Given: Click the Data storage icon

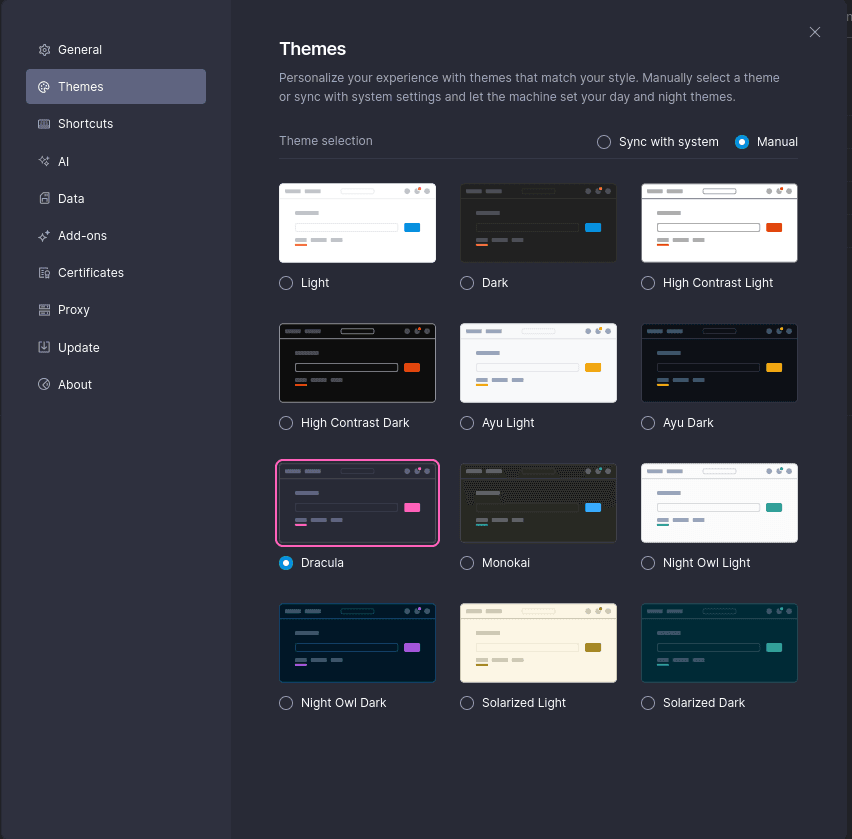Looking at the screenshot, I should tap(44, 199).
